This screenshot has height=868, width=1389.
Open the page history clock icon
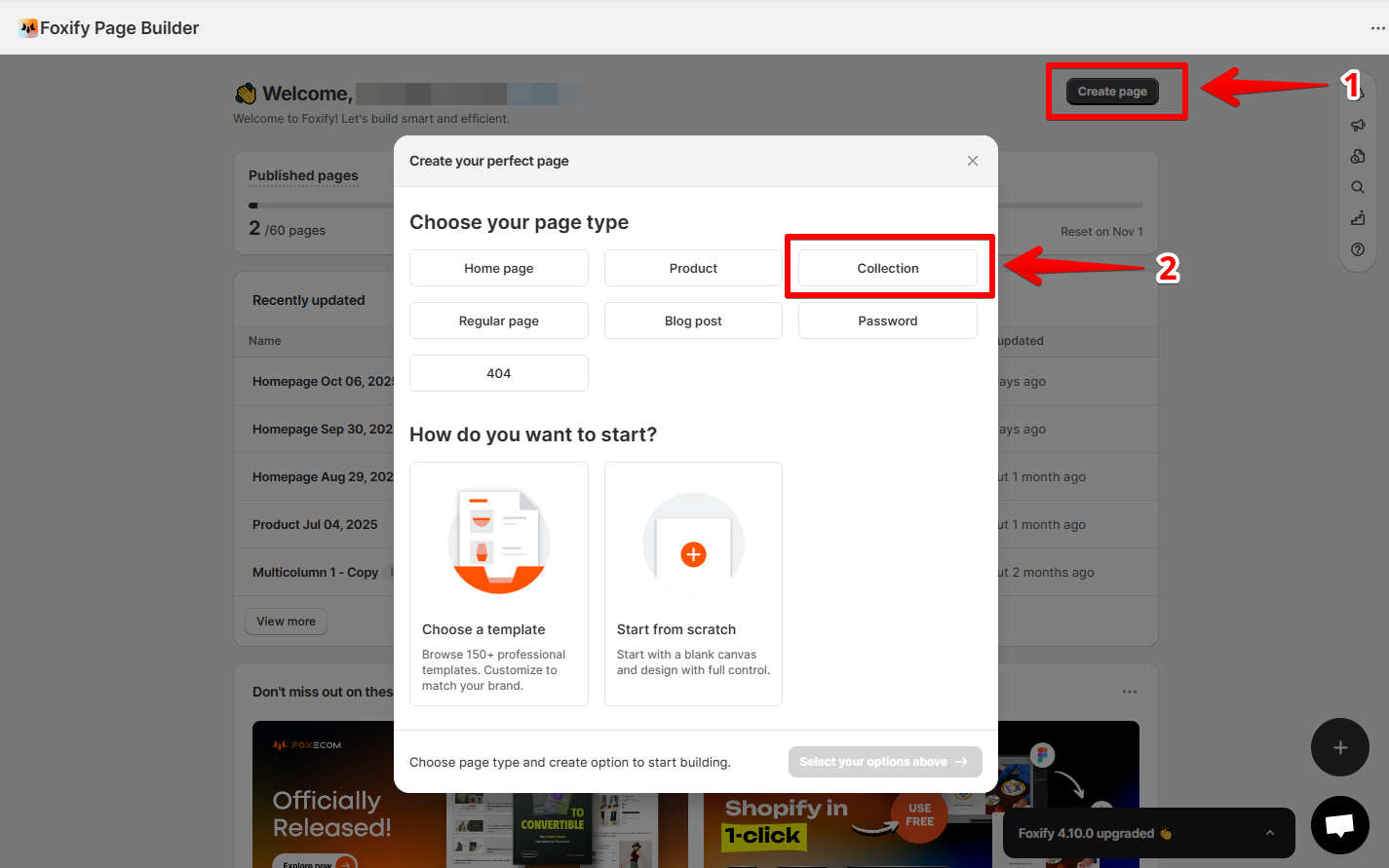point(1358,156)
